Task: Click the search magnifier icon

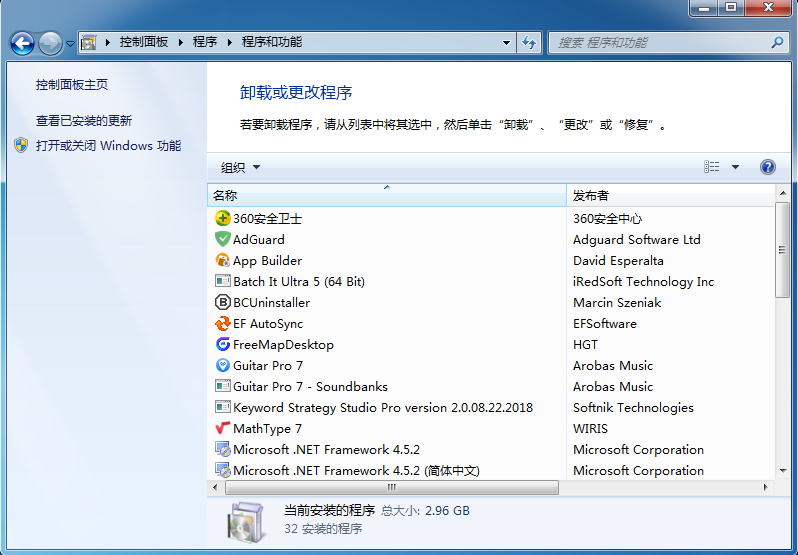Action: pyautogui.click(x=777, y=42)
